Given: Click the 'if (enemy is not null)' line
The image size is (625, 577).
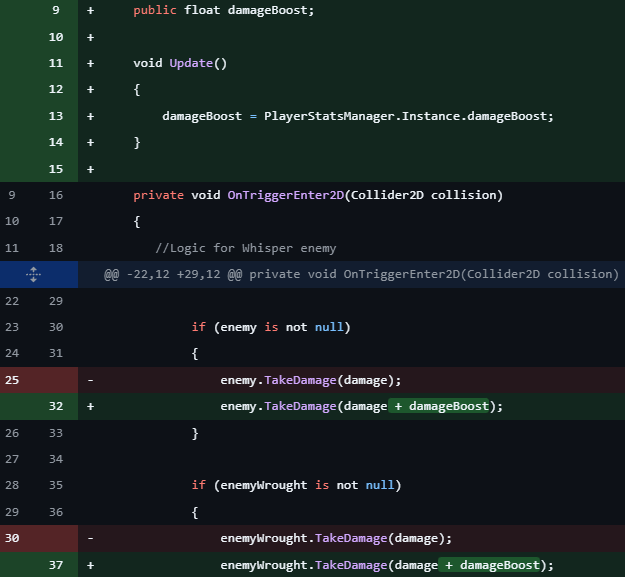Looking at the screenshot, I should tap(271, 327).
